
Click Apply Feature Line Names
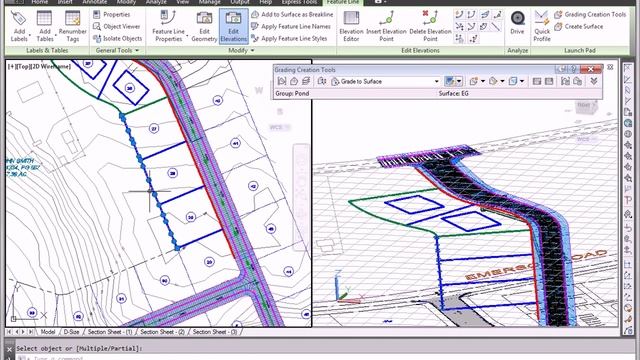pyautogui.click(x=291, y=27)
